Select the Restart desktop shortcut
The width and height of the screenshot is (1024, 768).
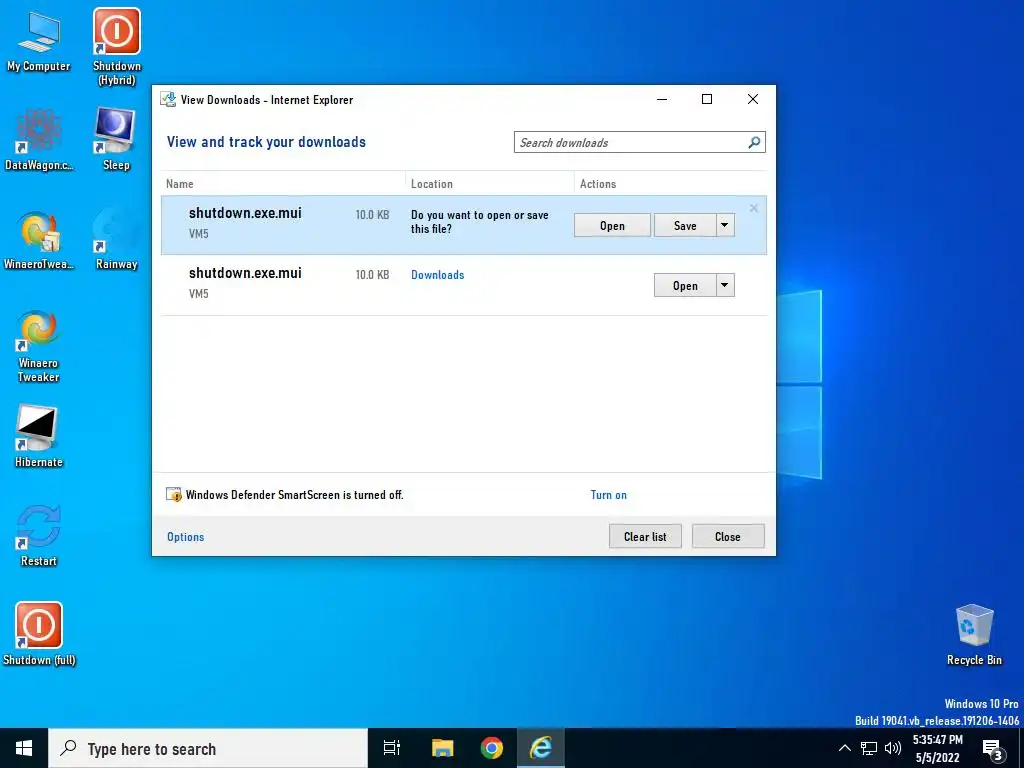pyautogui.click(x=39, y=536)
